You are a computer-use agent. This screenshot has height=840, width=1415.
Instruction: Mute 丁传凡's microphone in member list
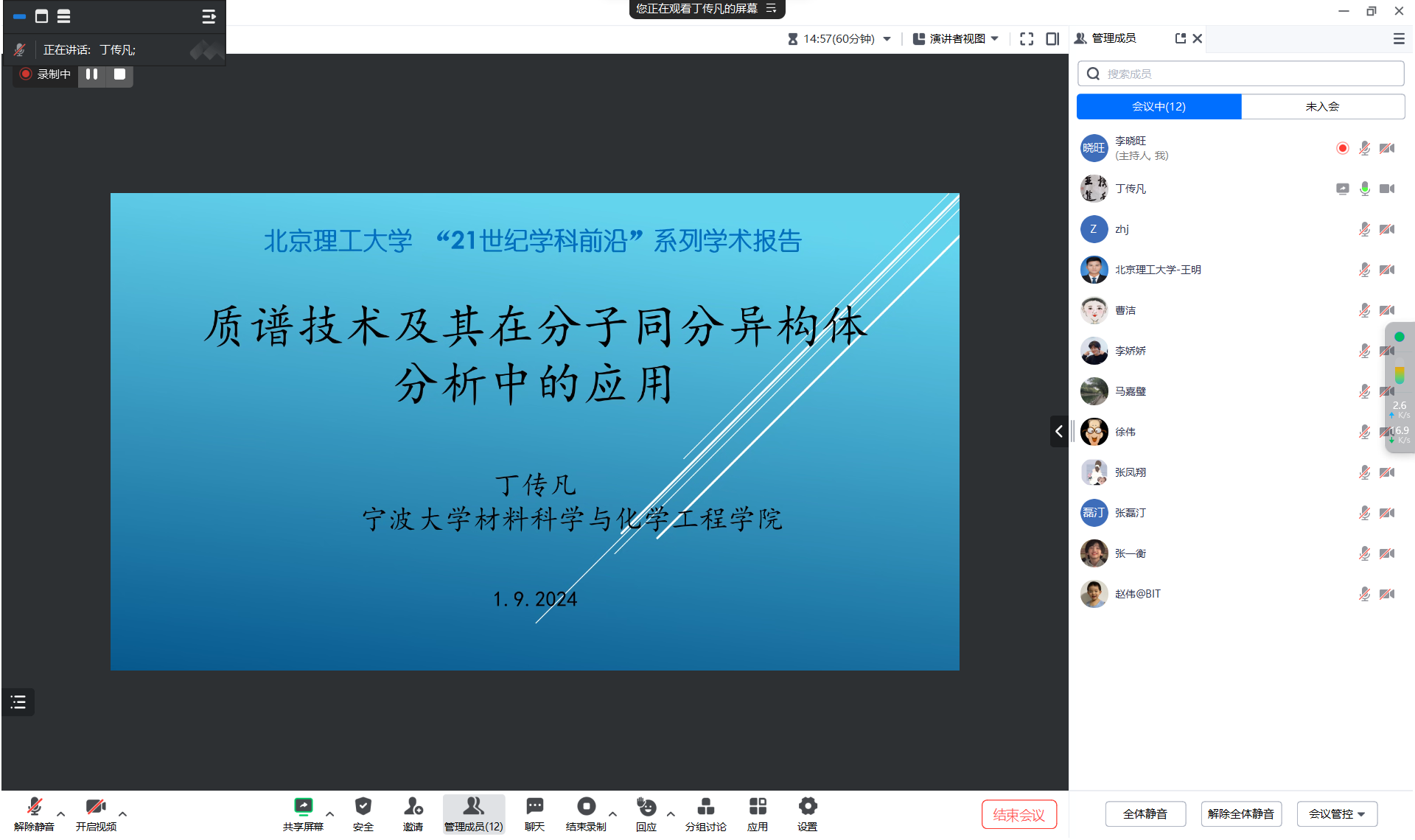1364,189
